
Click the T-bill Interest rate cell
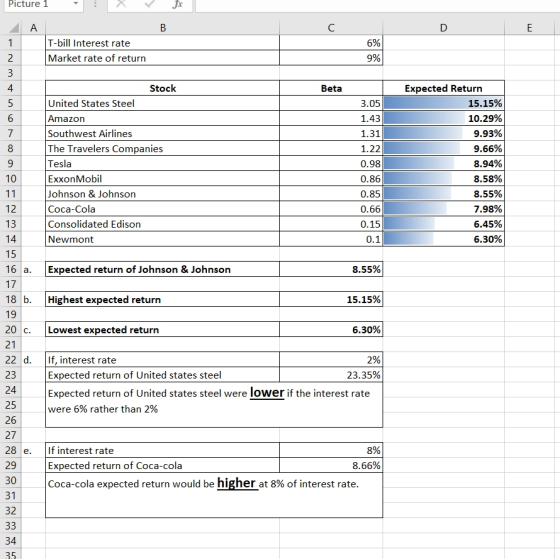(162, 43)
